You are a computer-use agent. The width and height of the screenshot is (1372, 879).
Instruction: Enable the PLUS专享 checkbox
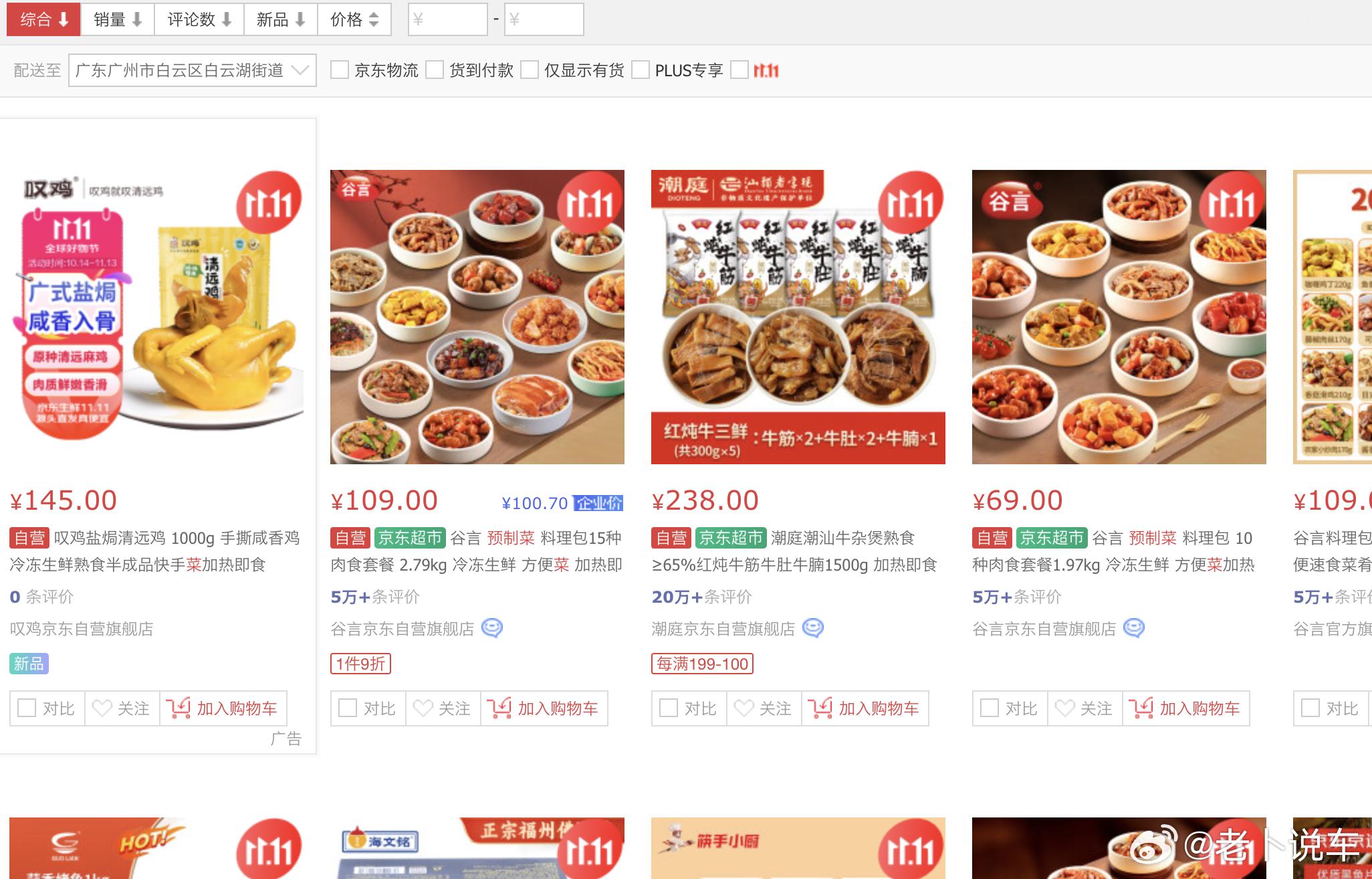pos(641,70)
